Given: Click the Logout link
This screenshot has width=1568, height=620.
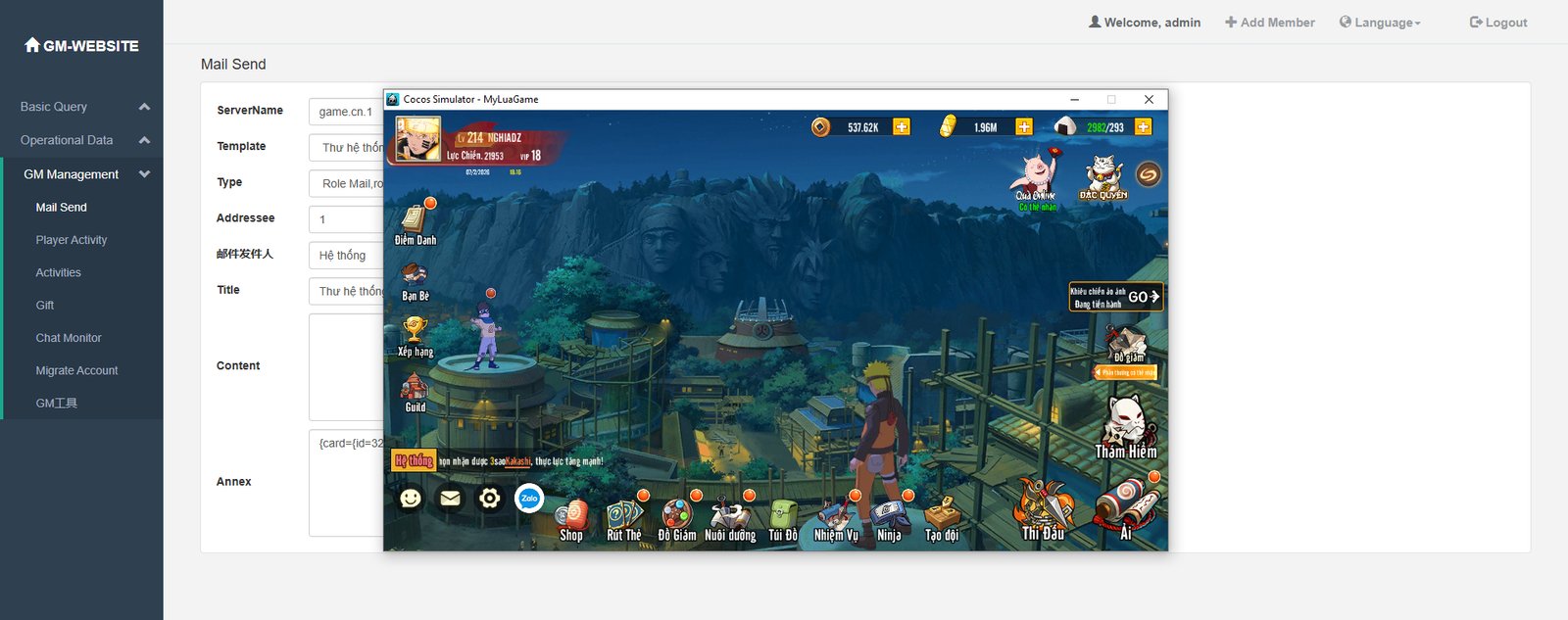Looking at the screenshot, I should [1498, 23].
